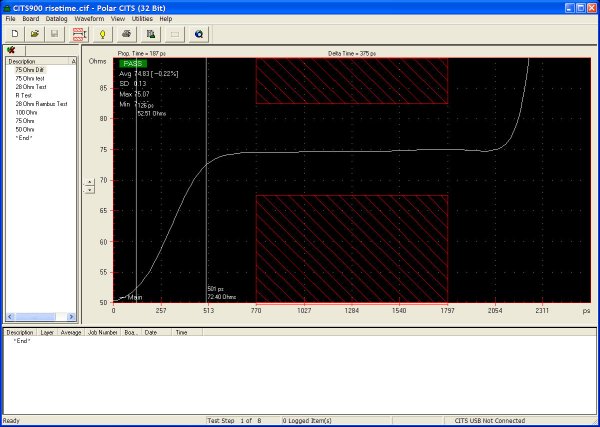Image resolution: width=600 pixels, height=427 pixels.
Task: Click the green PASS indicator
Action: pos(133,64)
